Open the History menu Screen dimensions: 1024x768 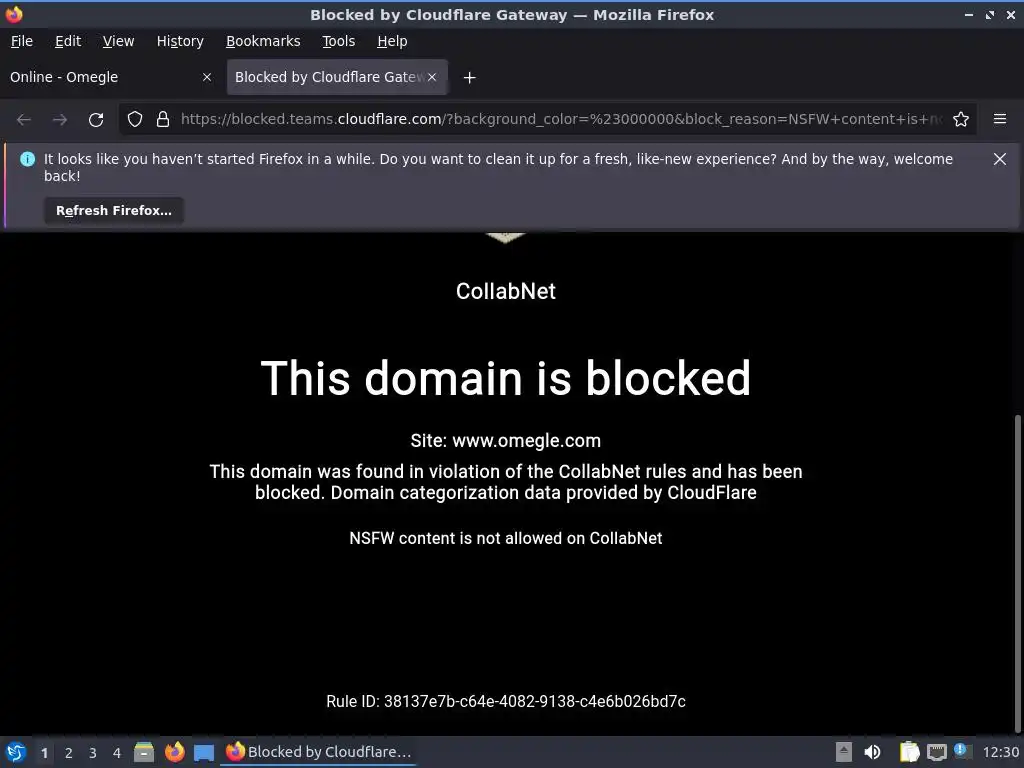tap(180, 41)
